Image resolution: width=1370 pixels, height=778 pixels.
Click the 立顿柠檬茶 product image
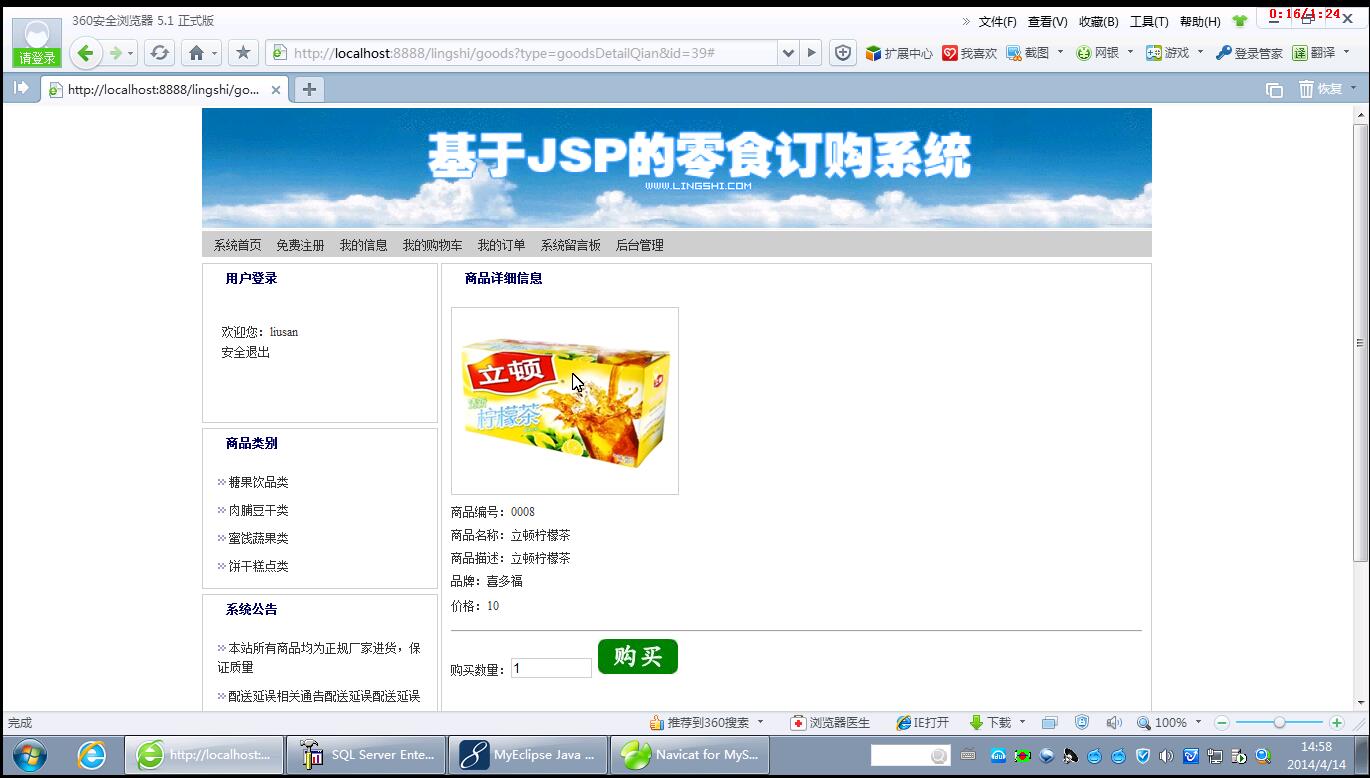[x=565, y=401]
